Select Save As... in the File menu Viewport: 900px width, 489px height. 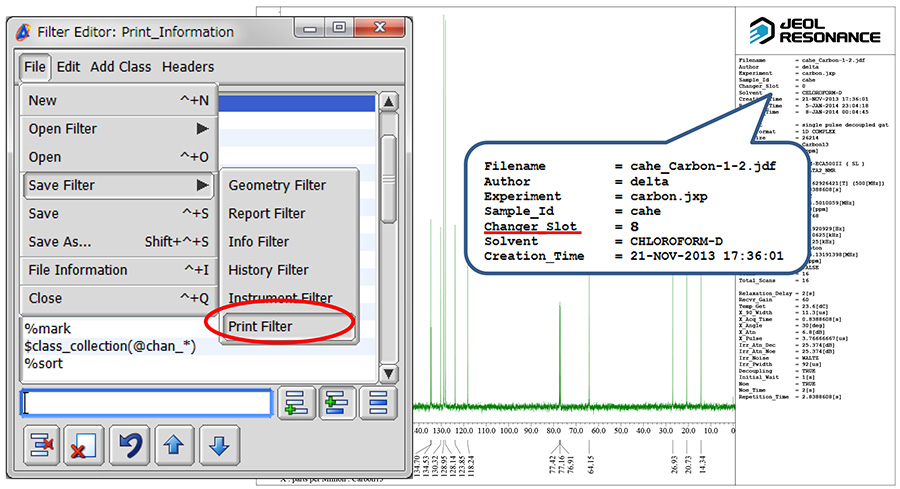(x=119, y=242)
